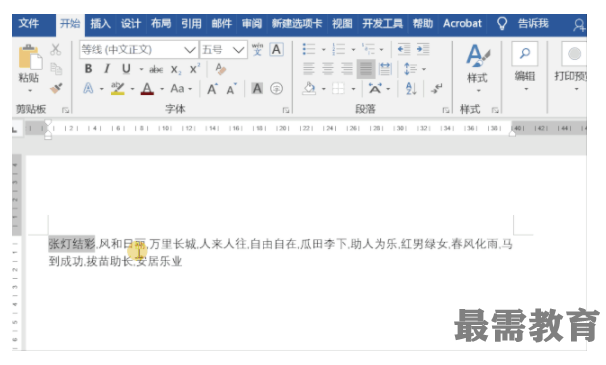Open the File (文件) tab
The height and width of the screenshot is (365, 606).
(29, 24)
